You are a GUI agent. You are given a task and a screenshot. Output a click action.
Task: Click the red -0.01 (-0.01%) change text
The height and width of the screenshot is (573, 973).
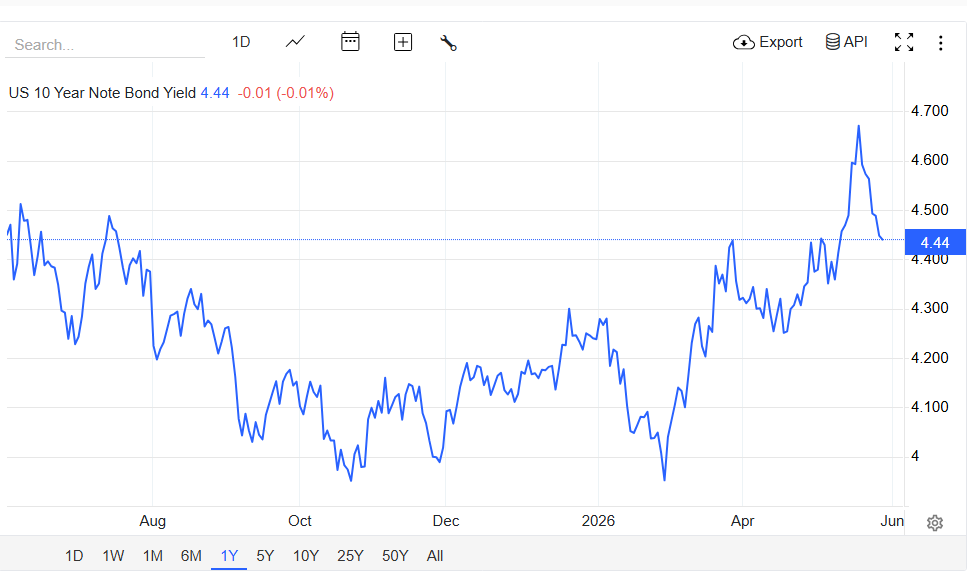pos(286,93)
